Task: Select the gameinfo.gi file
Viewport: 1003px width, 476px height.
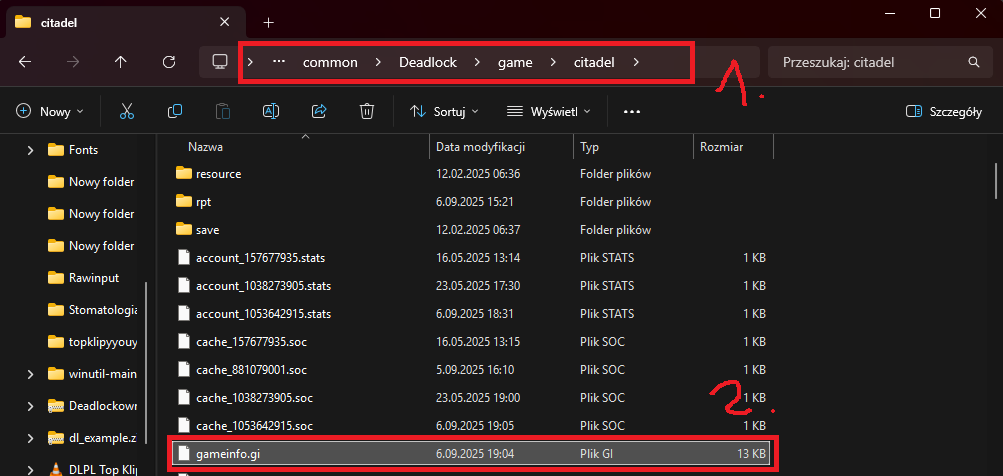Action: coord(473,454)
